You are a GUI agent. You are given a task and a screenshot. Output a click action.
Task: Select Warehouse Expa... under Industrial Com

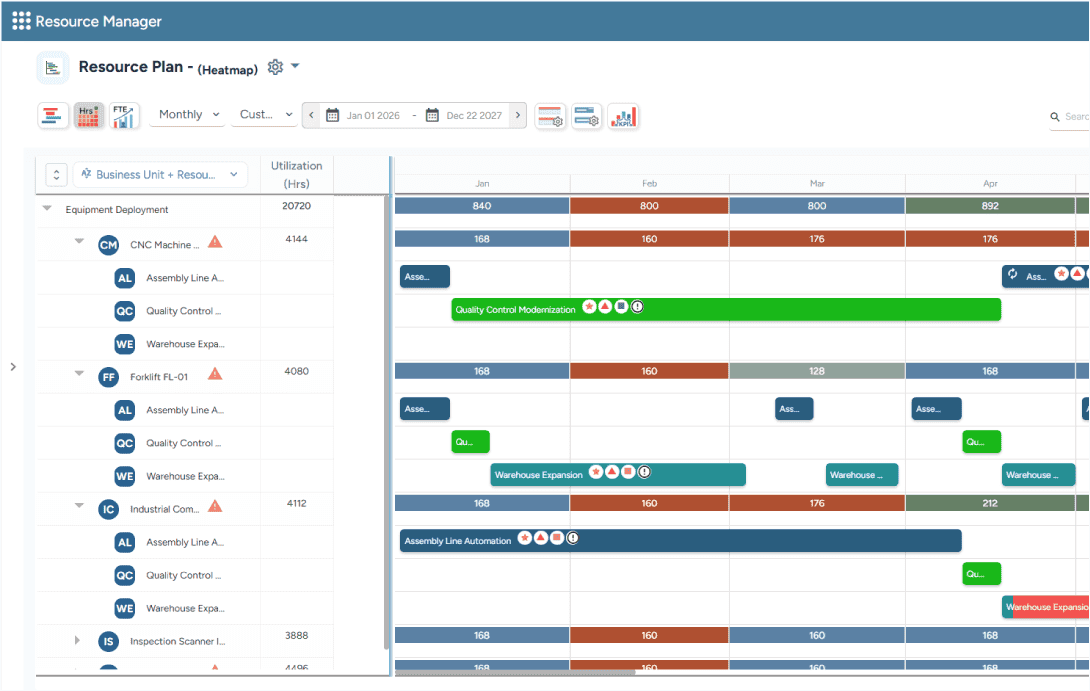[x=185, y=608]
